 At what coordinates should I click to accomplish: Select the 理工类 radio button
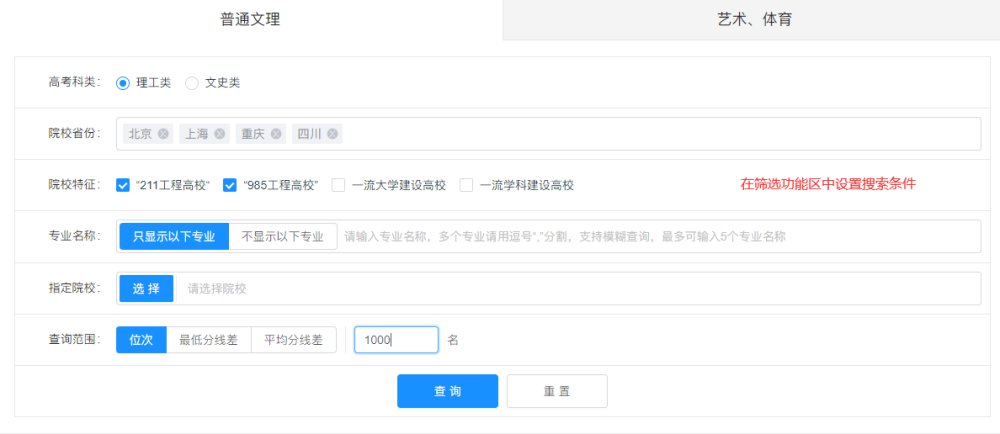pos(122,83)
